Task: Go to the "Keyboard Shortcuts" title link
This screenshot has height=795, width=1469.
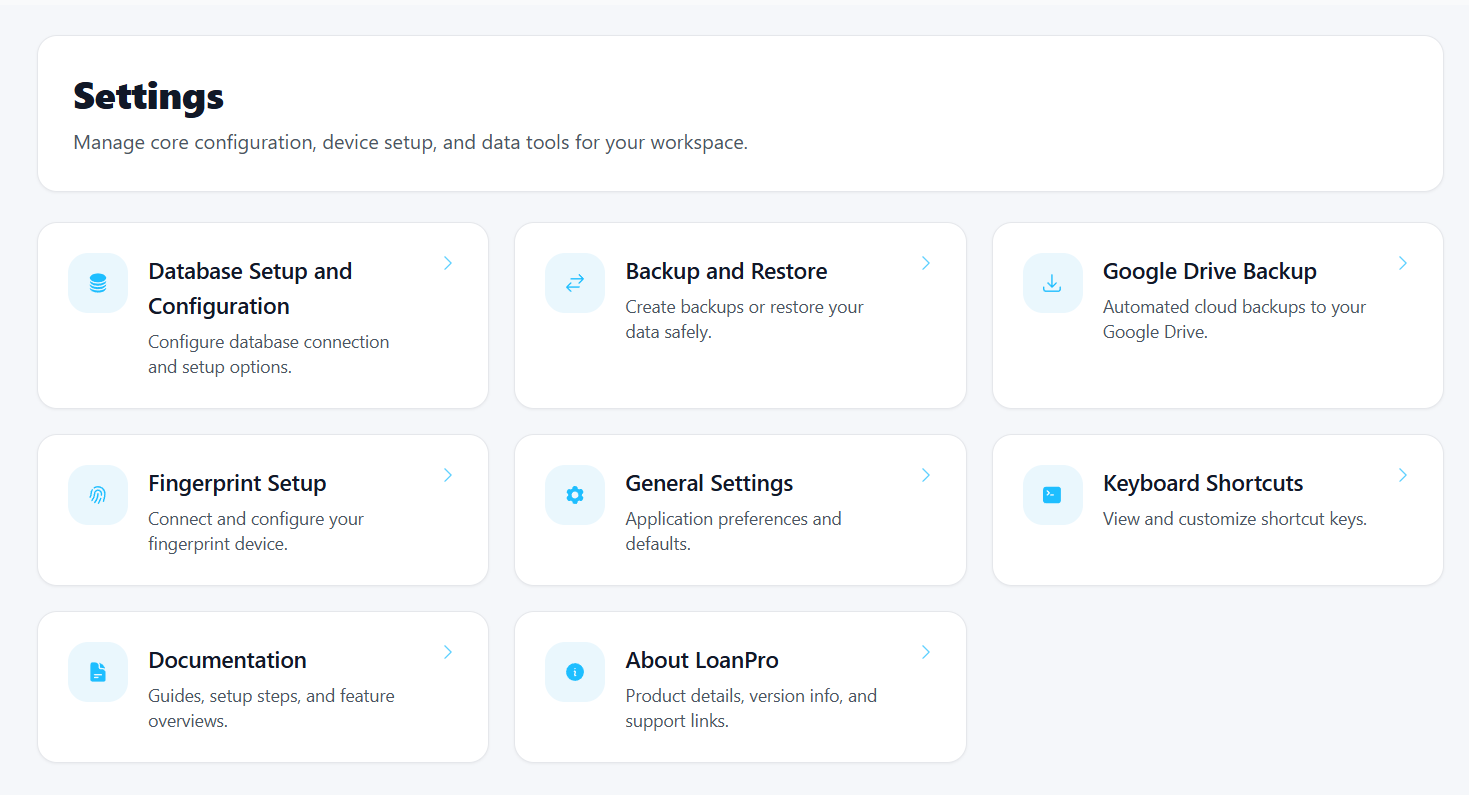Action: tap(1202, 483)
